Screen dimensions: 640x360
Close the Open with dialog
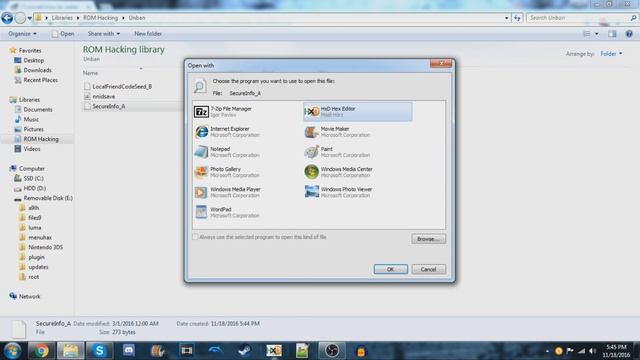(441, 63)
